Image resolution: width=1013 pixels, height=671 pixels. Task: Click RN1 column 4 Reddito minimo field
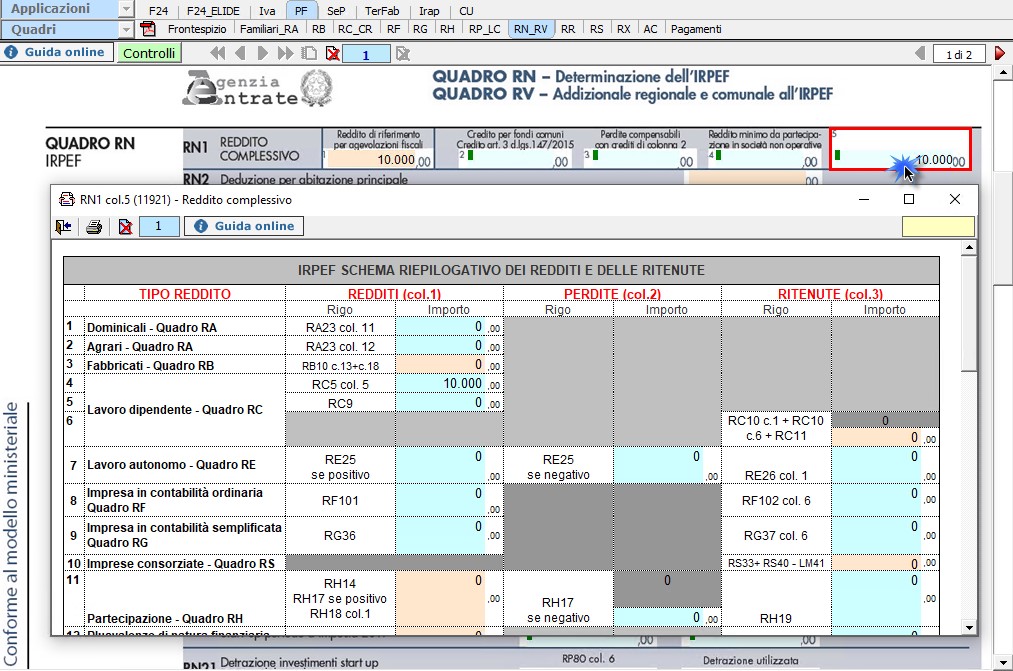[x=764, y=160]
